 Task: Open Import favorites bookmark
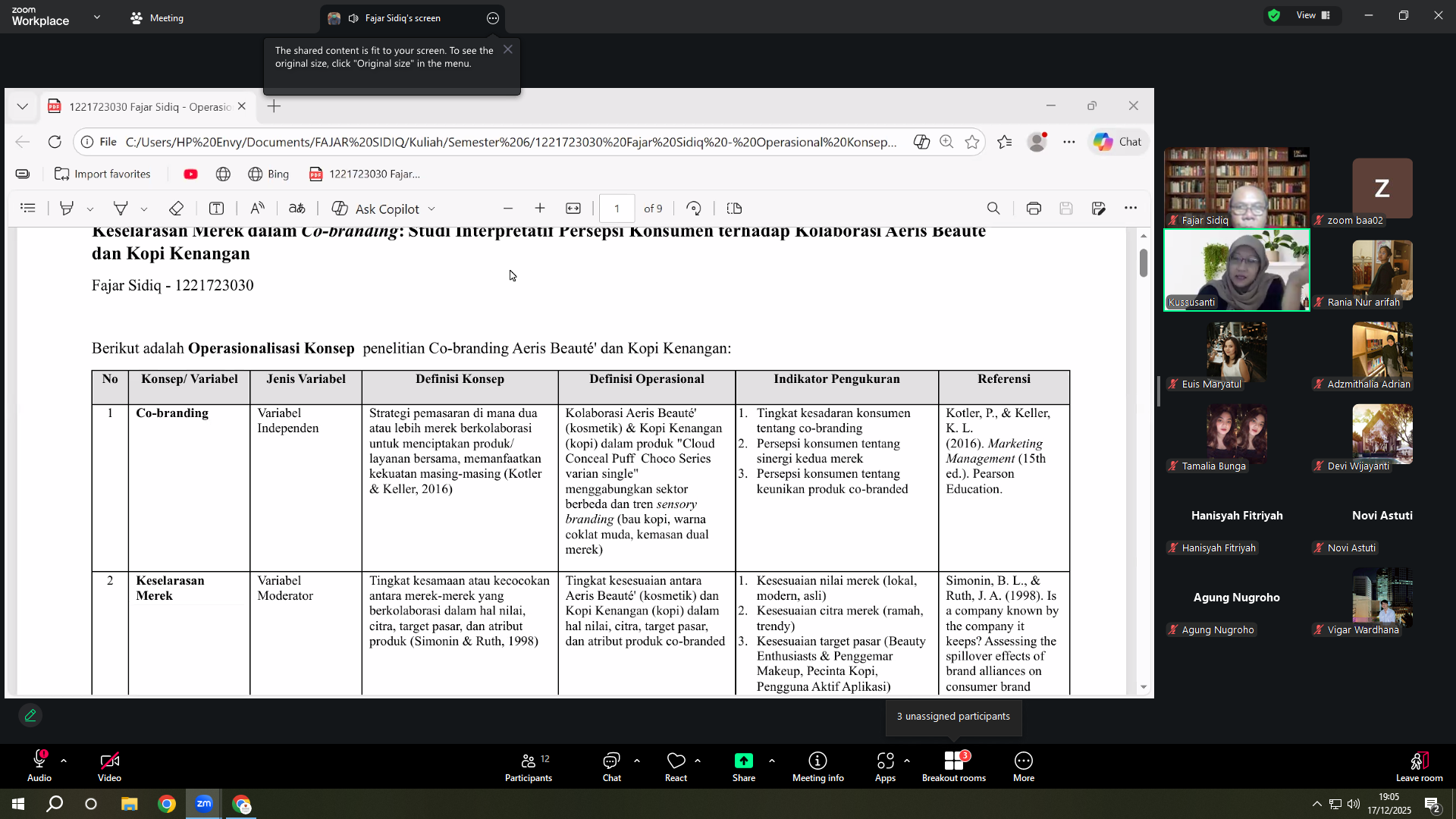click(102, 174)
